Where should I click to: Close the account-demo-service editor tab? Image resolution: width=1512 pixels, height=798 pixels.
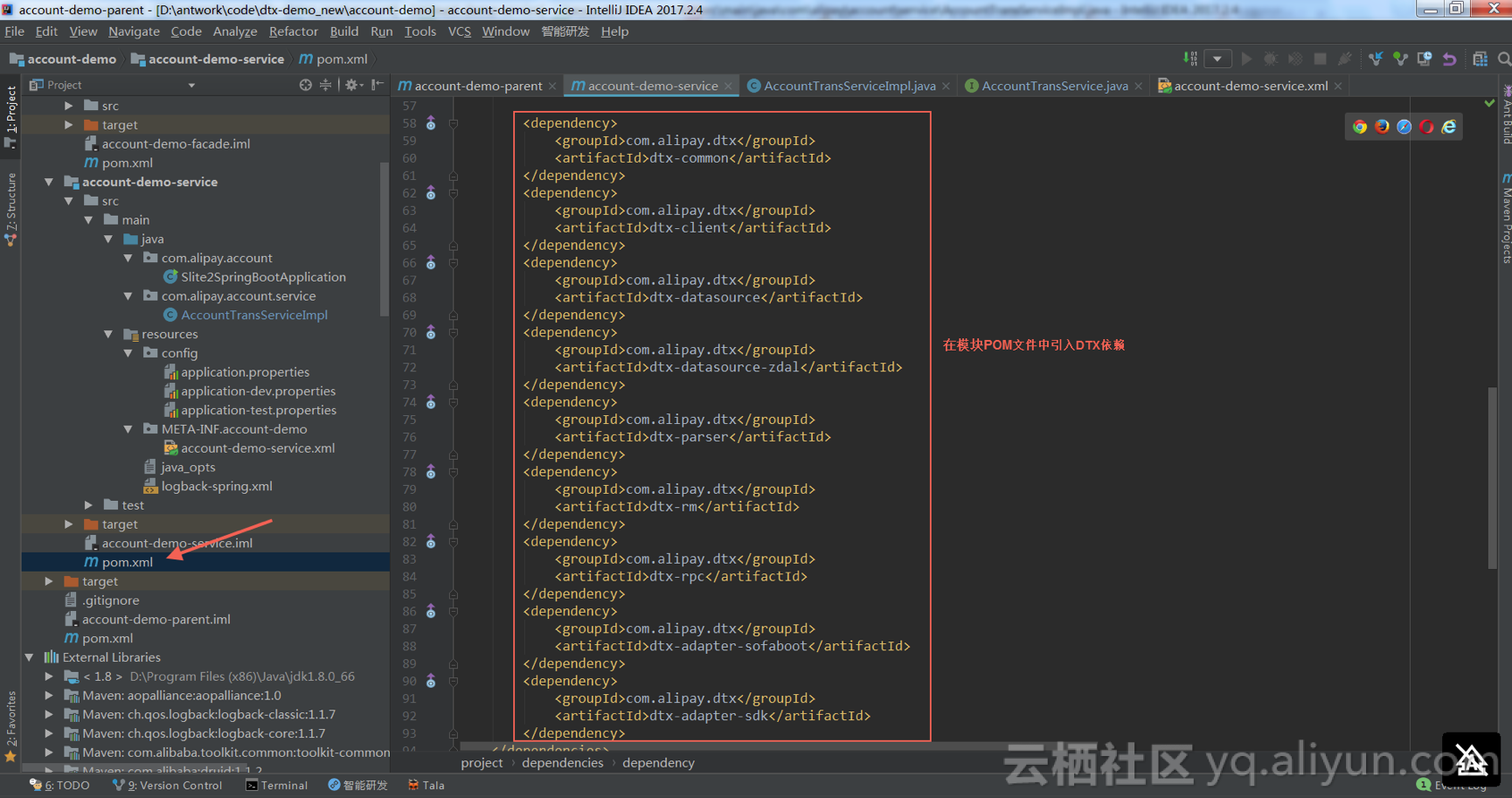(728, 86)
